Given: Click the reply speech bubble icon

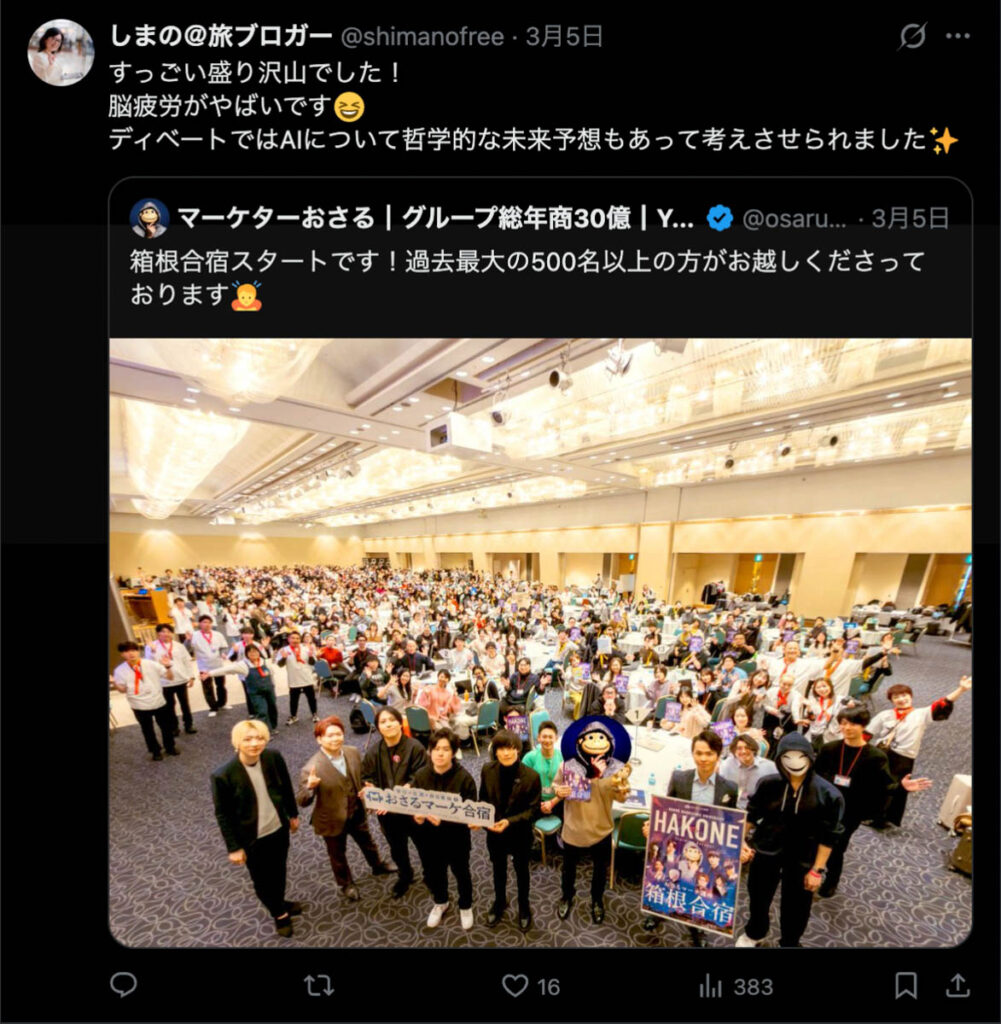Looking at the screenshot, I should click(x=123, y=985).
